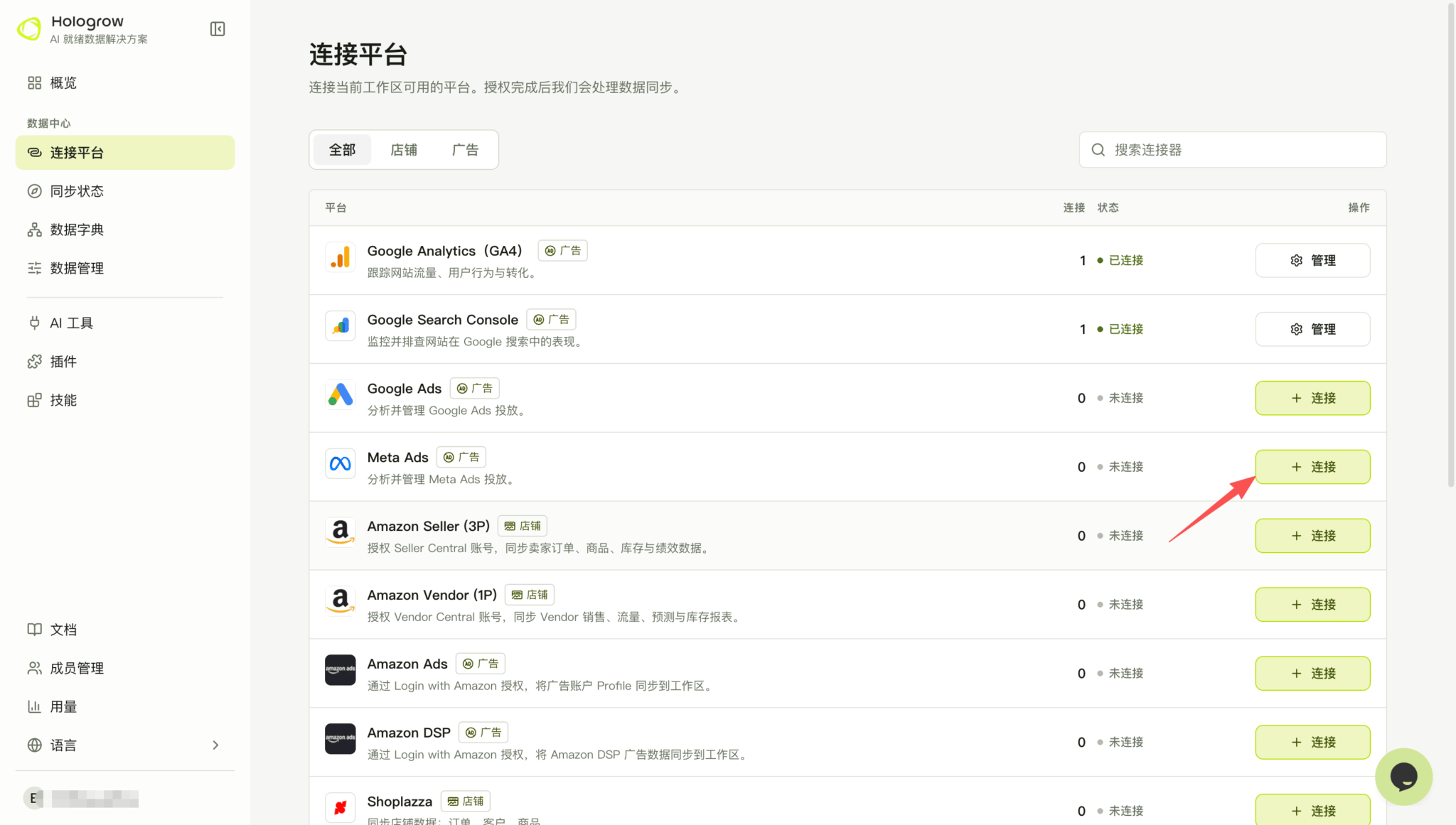Click 店铺 tag beside Shoplazza
The width and height of the screenshot is (1456, 825).
pyautogui.click(x=465, y=802)
